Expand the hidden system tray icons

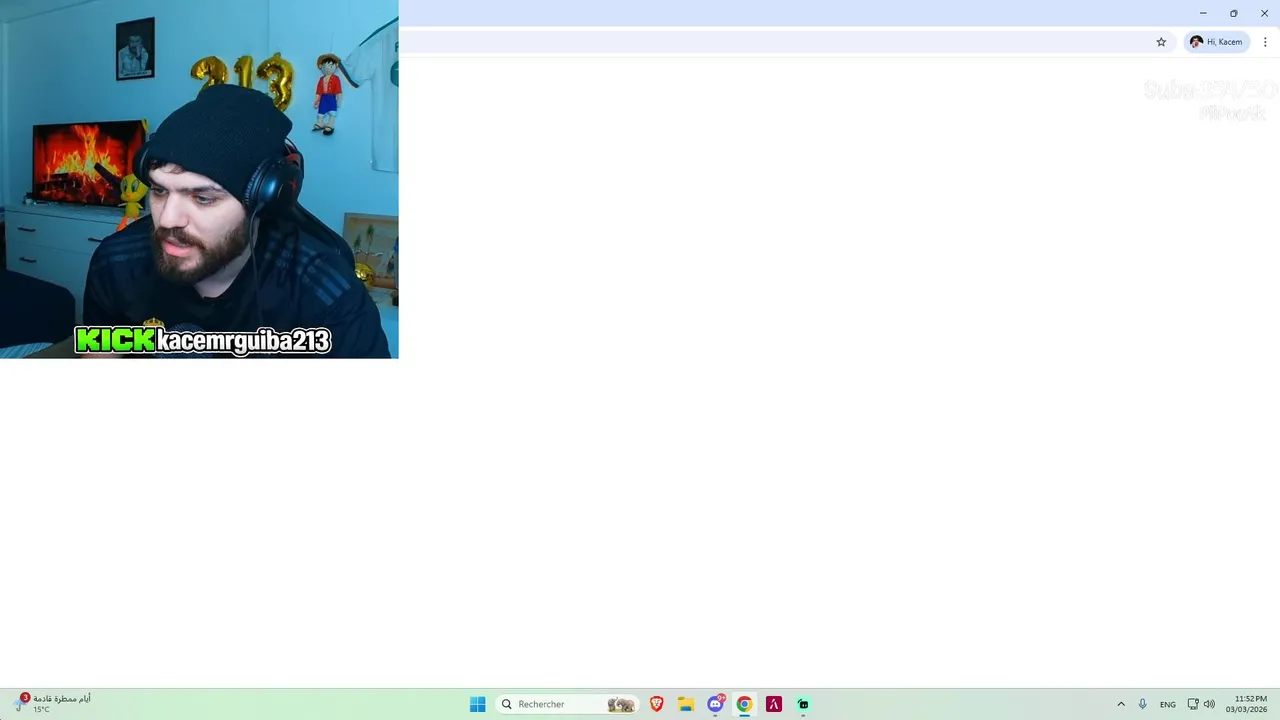pos(1121,704)
